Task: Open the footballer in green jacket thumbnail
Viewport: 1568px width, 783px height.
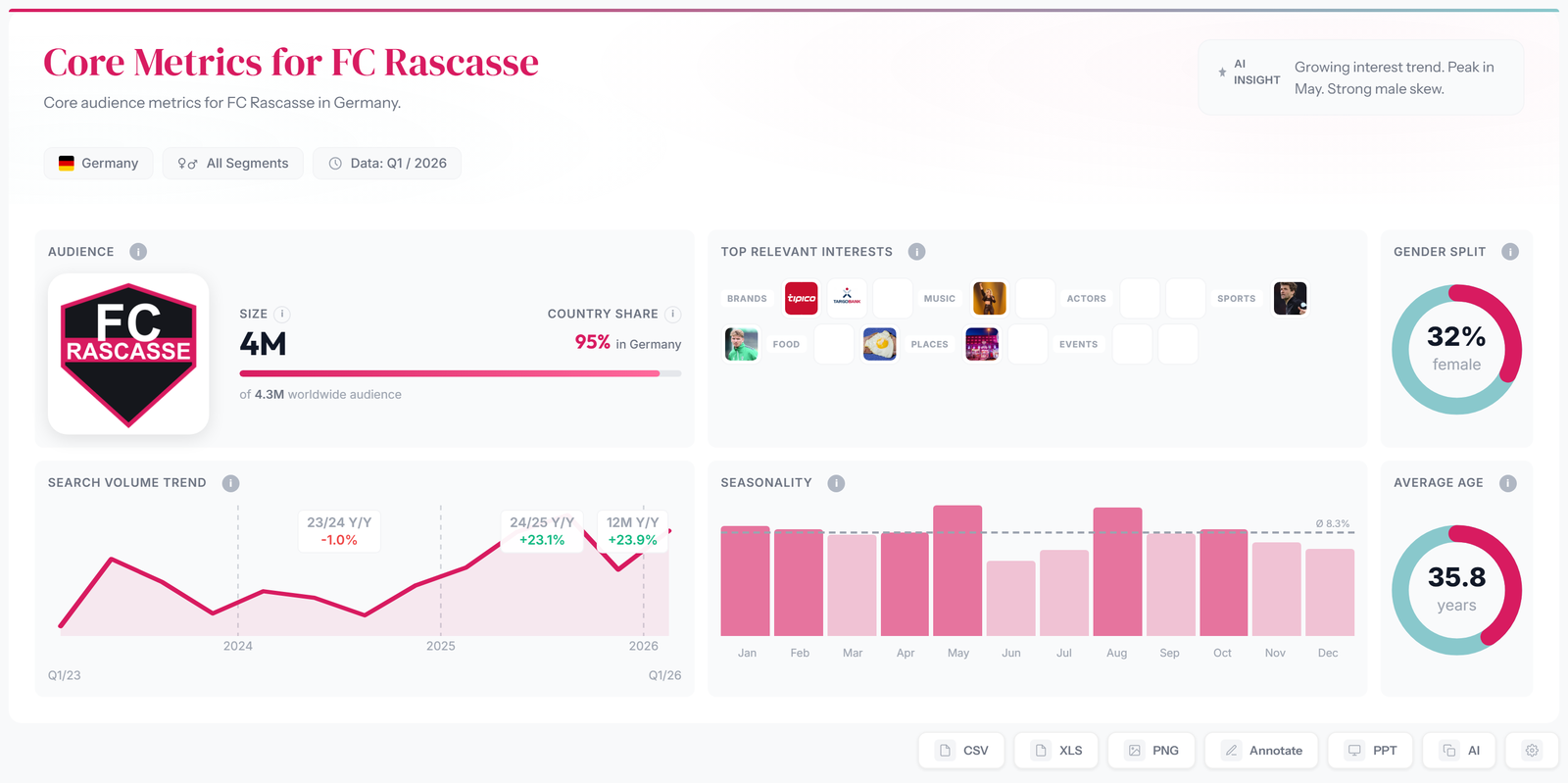Action: (741, 345)
